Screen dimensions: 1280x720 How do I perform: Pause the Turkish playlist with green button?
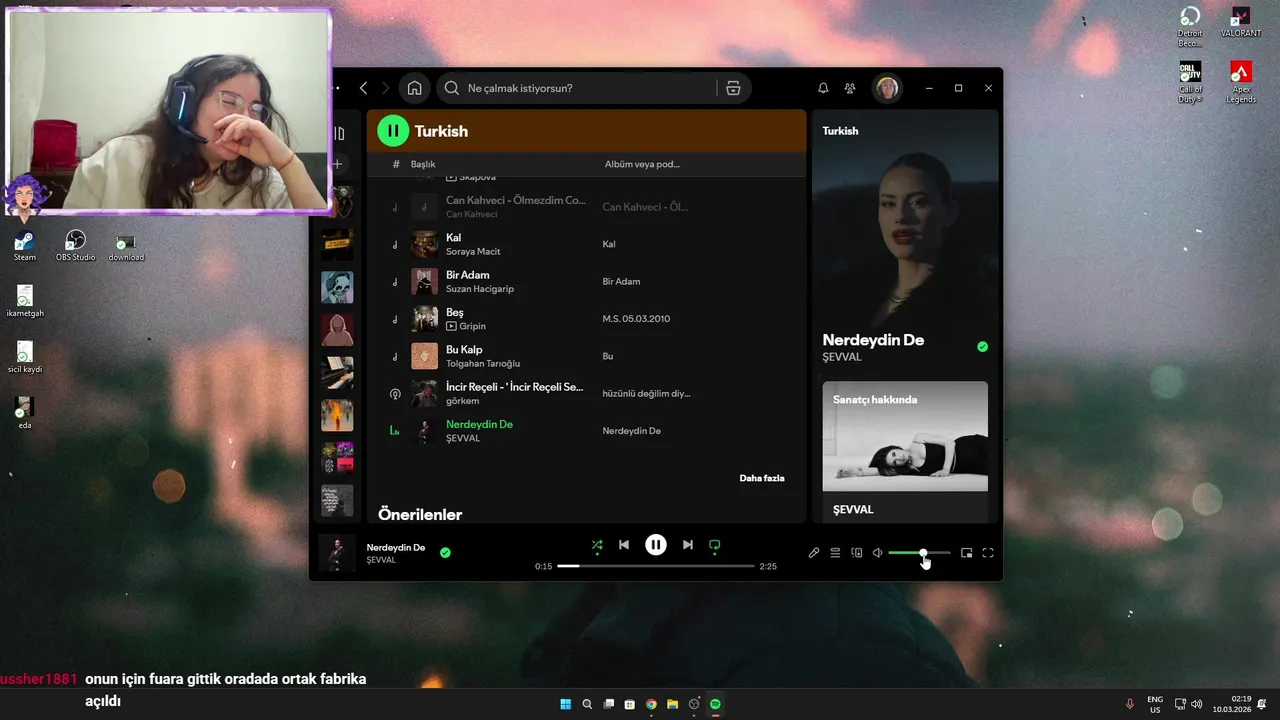coord(393,130)
